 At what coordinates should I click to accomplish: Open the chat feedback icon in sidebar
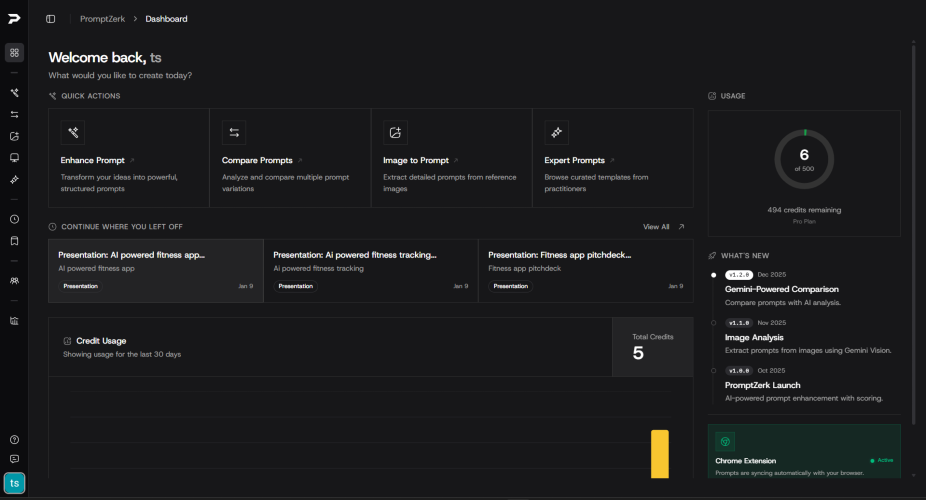pos(14,459)
